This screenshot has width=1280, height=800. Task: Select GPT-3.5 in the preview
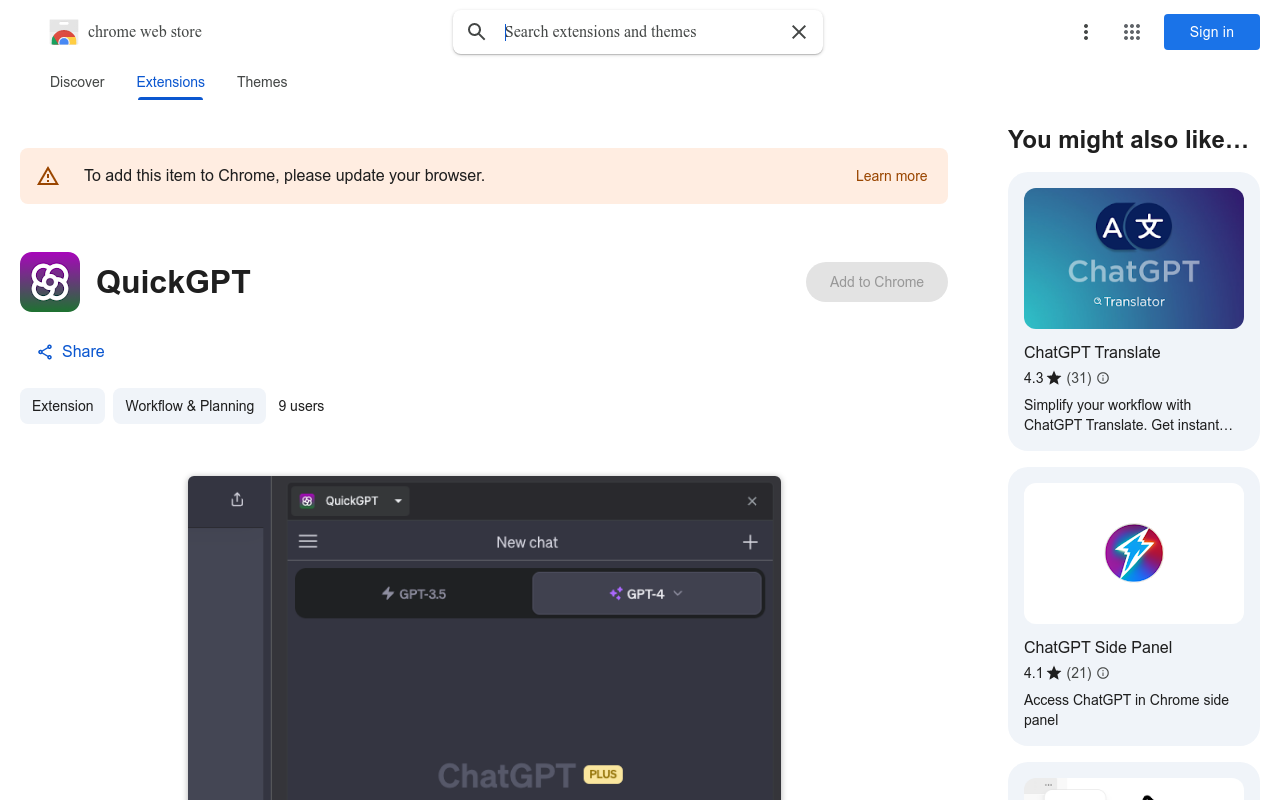414,594
